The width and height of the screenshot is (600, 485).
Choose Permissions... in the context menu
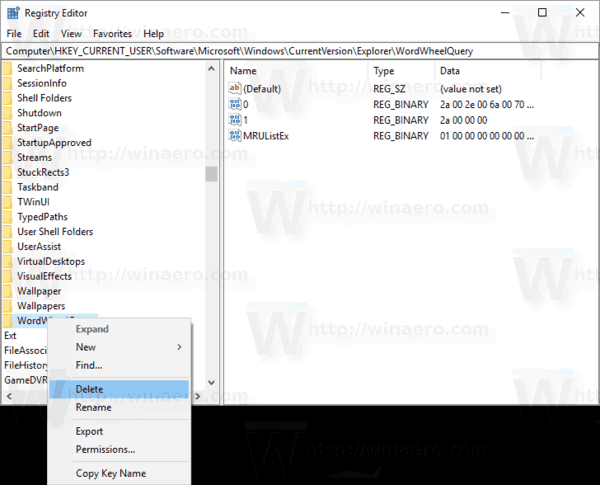pyautogui.click(x=119, y=449)
